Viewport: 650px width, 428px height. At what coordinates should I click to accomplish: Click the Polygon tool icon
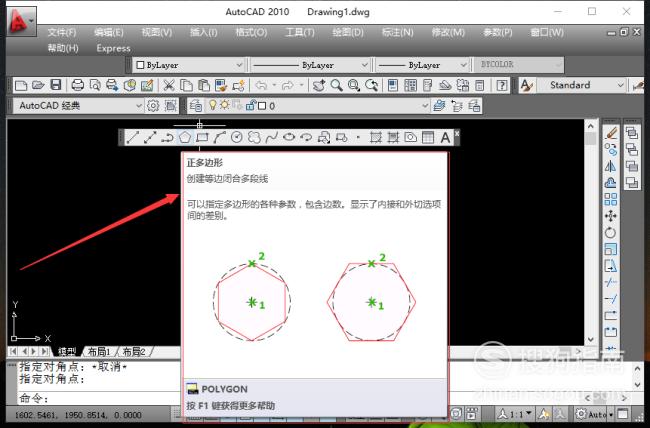[185, 137]
